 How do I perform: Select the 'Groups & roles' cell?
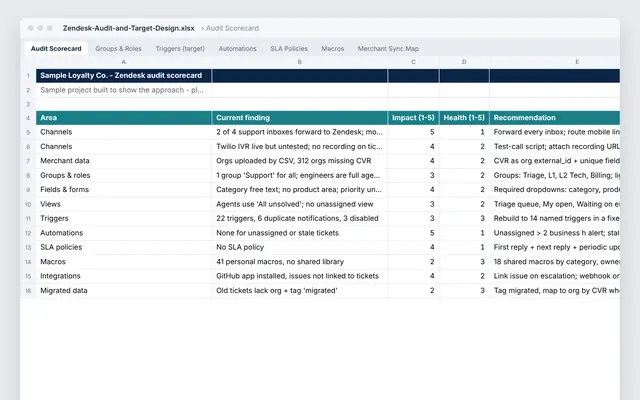tap(124, 176)
